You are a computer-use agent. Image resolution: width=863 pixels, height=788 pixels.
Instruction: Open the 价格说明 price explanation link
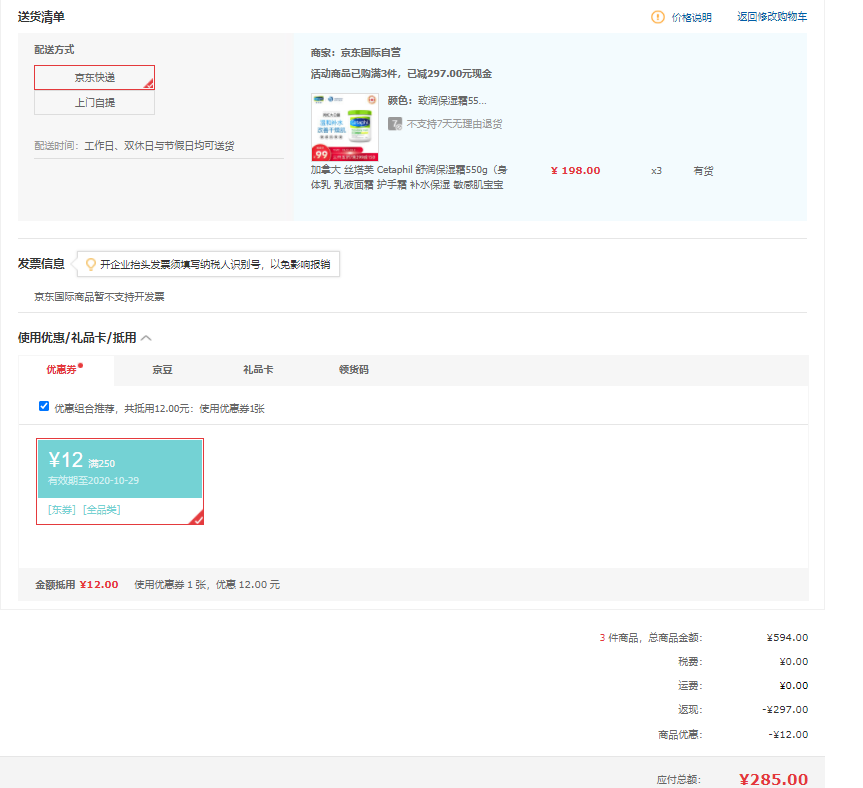(x=691, y=18)
